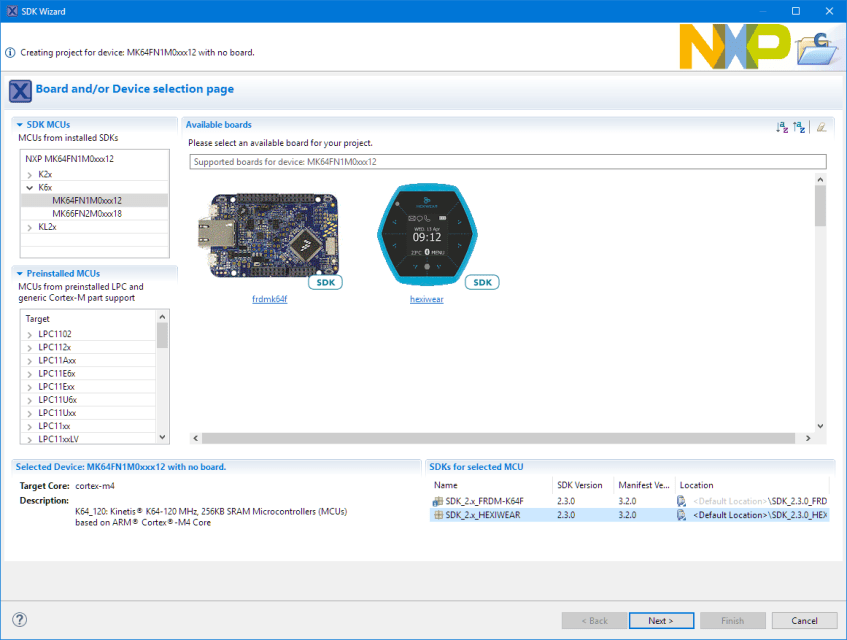The height and width of the screenshot is (640, 847).
Task: Click the blue X page icon beside Board selection
Action: tap(20, 91)
